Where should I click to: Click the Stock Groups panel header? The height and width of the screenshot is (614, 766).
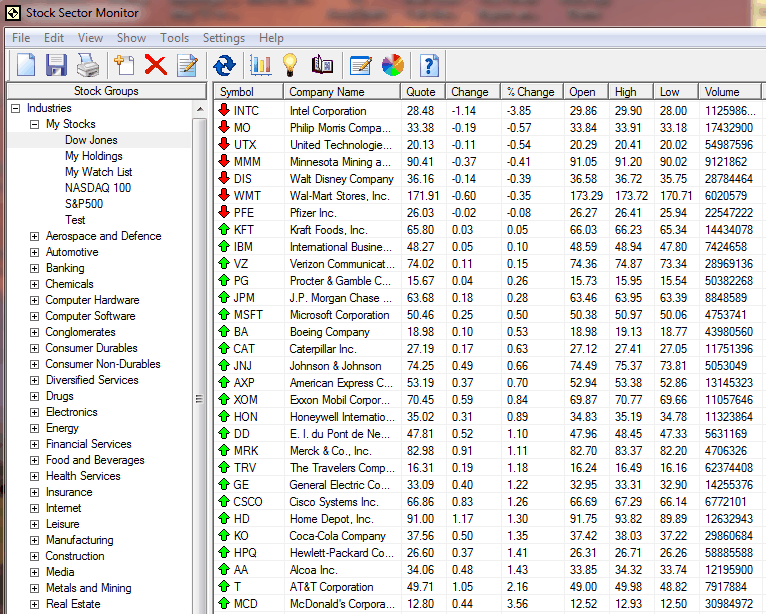point(106,91)
